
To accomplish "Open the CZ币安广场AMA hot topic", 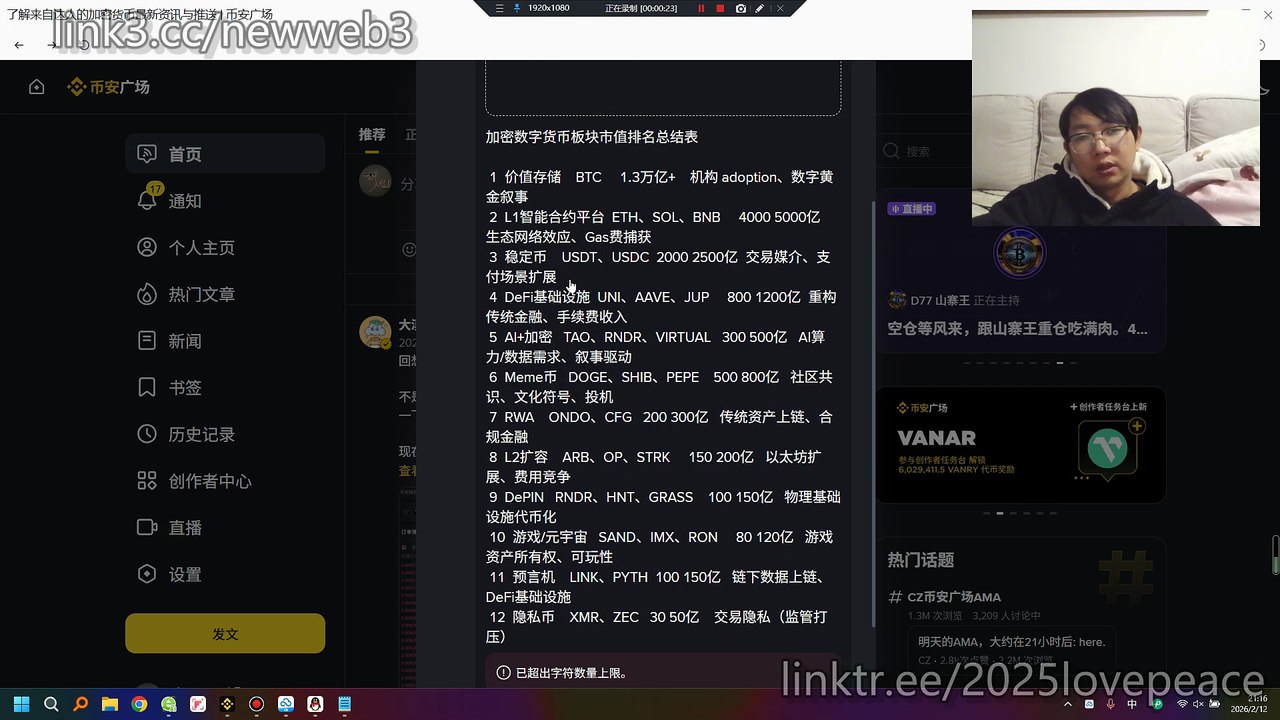I will [x=954, y=597].
